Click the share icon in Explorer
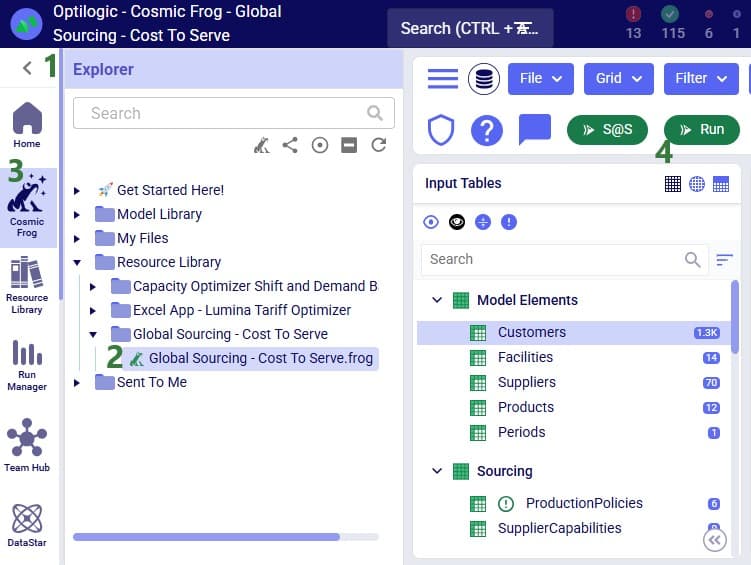This screenshot has height=565, width=751. (290, 145)
